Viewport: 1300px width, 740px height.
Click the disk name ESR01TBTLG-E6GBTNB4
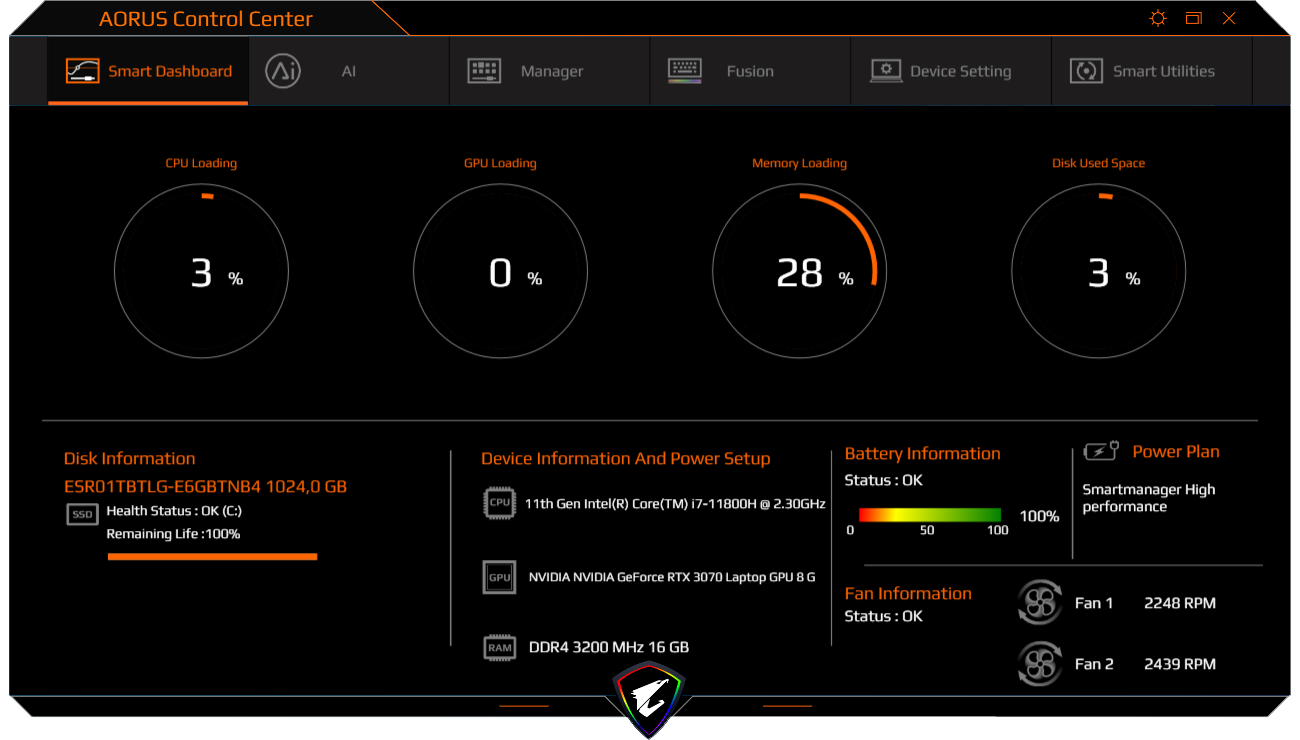(205, 487)
